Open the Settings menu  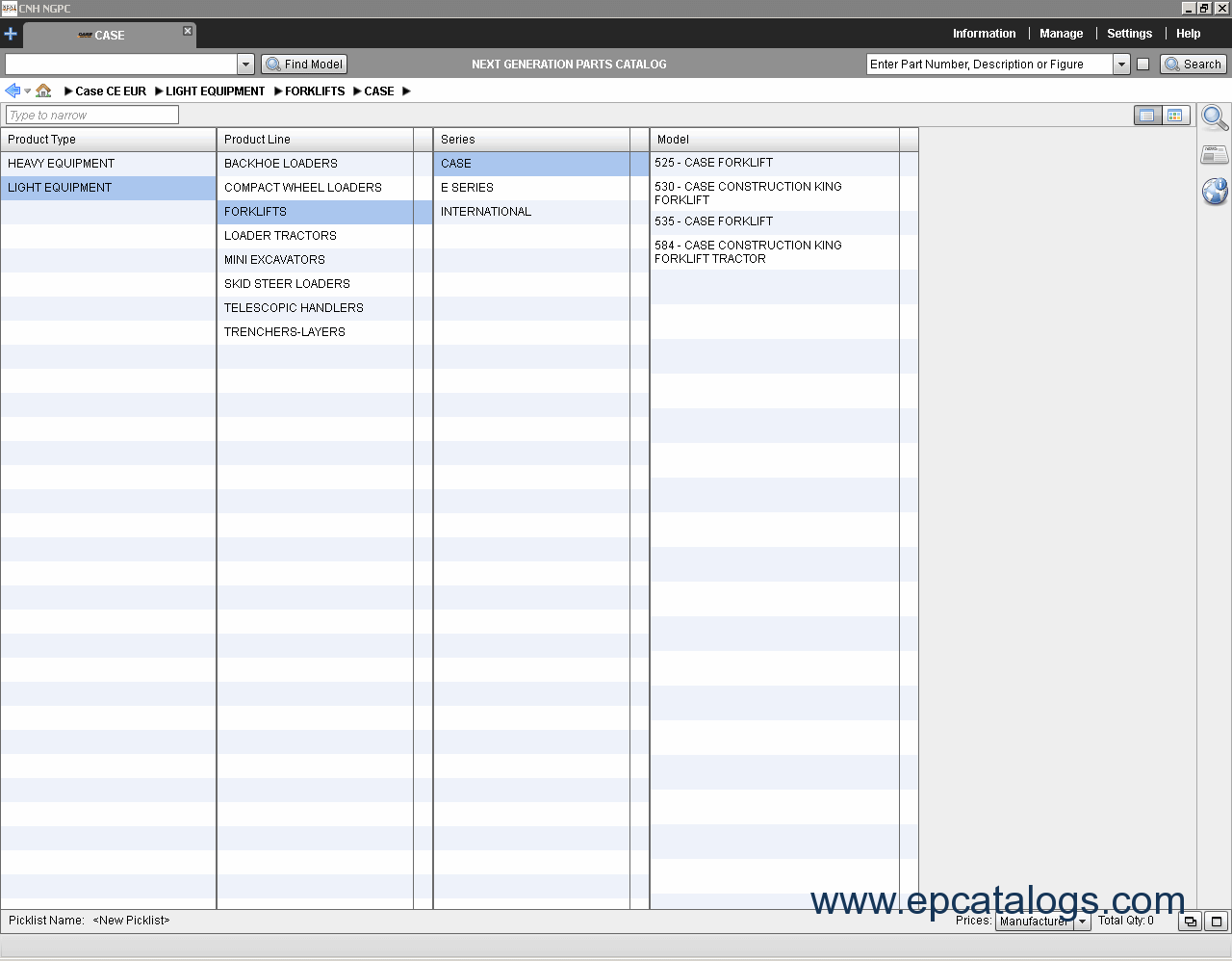1129,34
